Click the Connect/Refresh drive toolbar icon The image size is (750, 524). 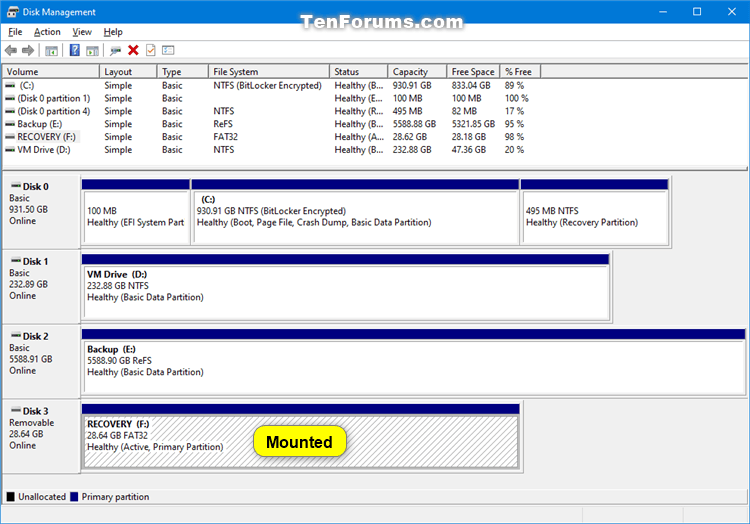point(115,50)
